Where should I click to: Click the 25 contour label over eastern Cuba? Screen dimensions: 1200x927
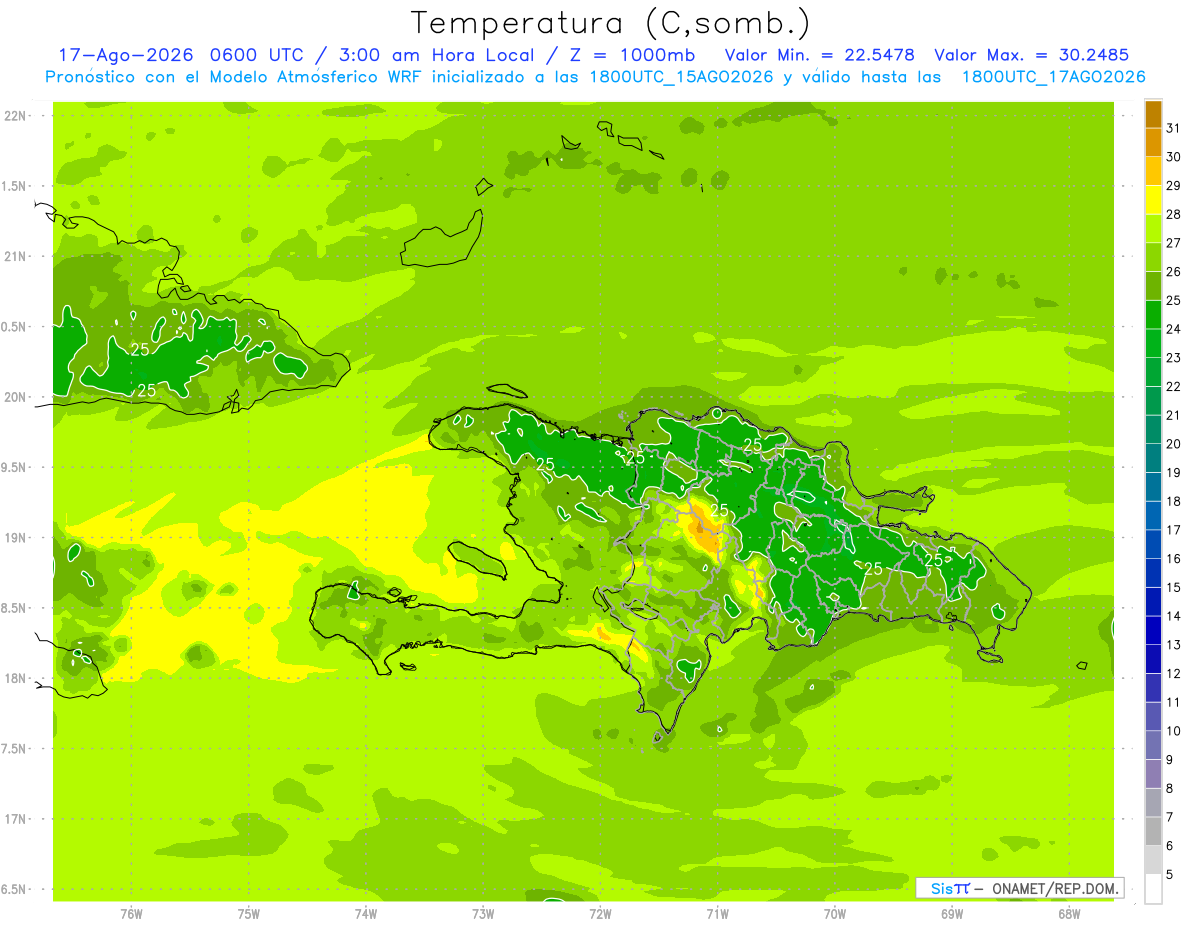click(x=140, y=349)
